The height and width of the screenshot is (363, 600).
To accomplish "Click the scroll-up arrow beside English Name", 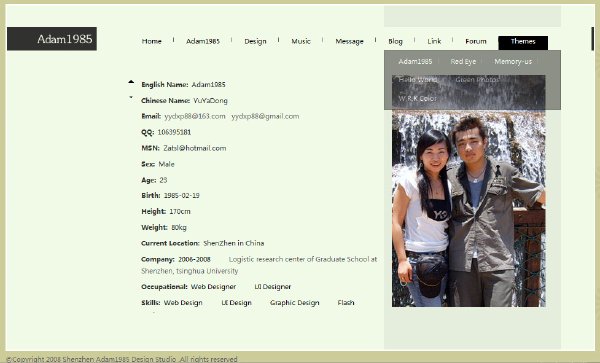I will (131, 81).
